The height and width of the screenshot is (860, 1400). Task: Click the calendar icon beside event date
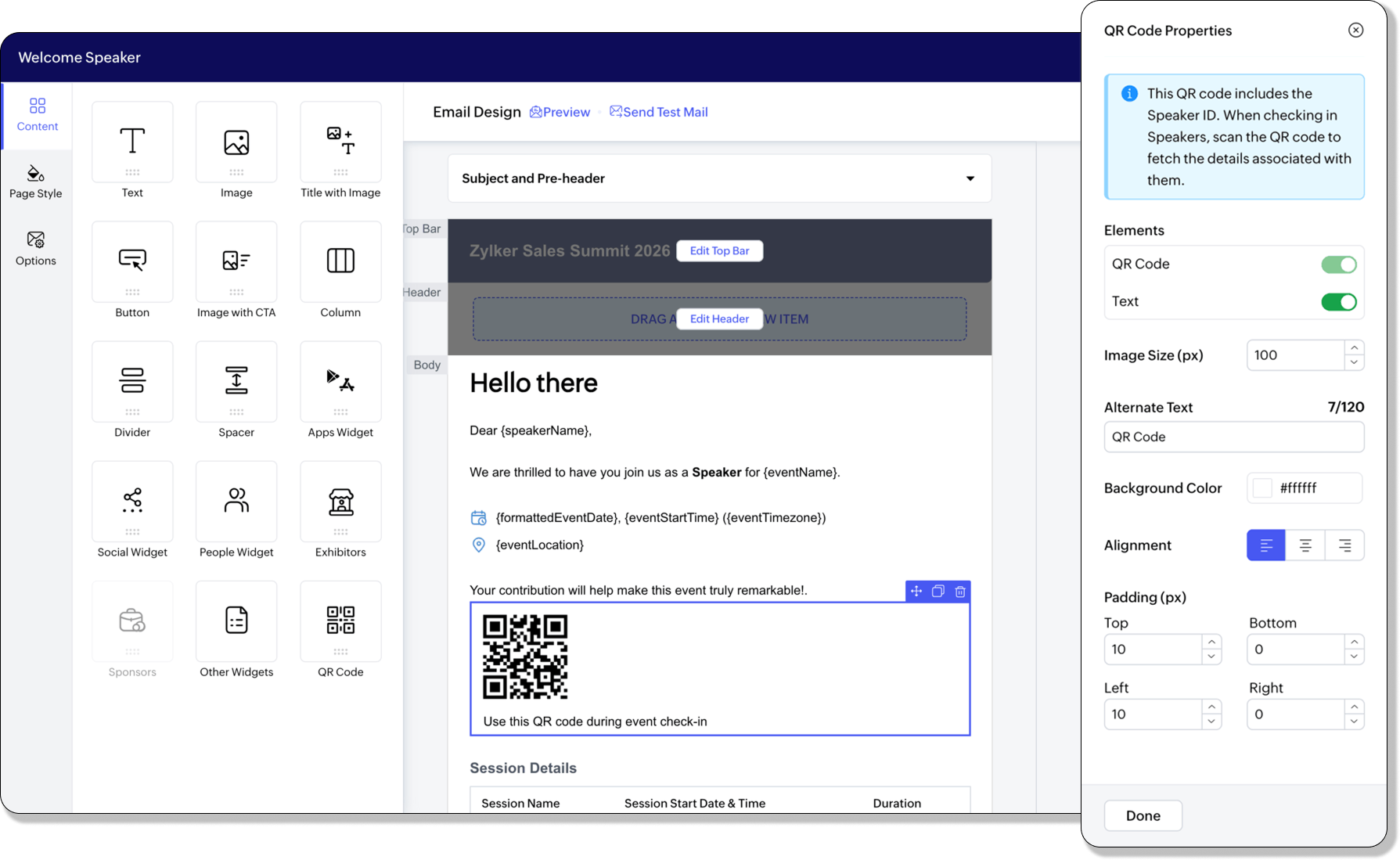[479, 518]
